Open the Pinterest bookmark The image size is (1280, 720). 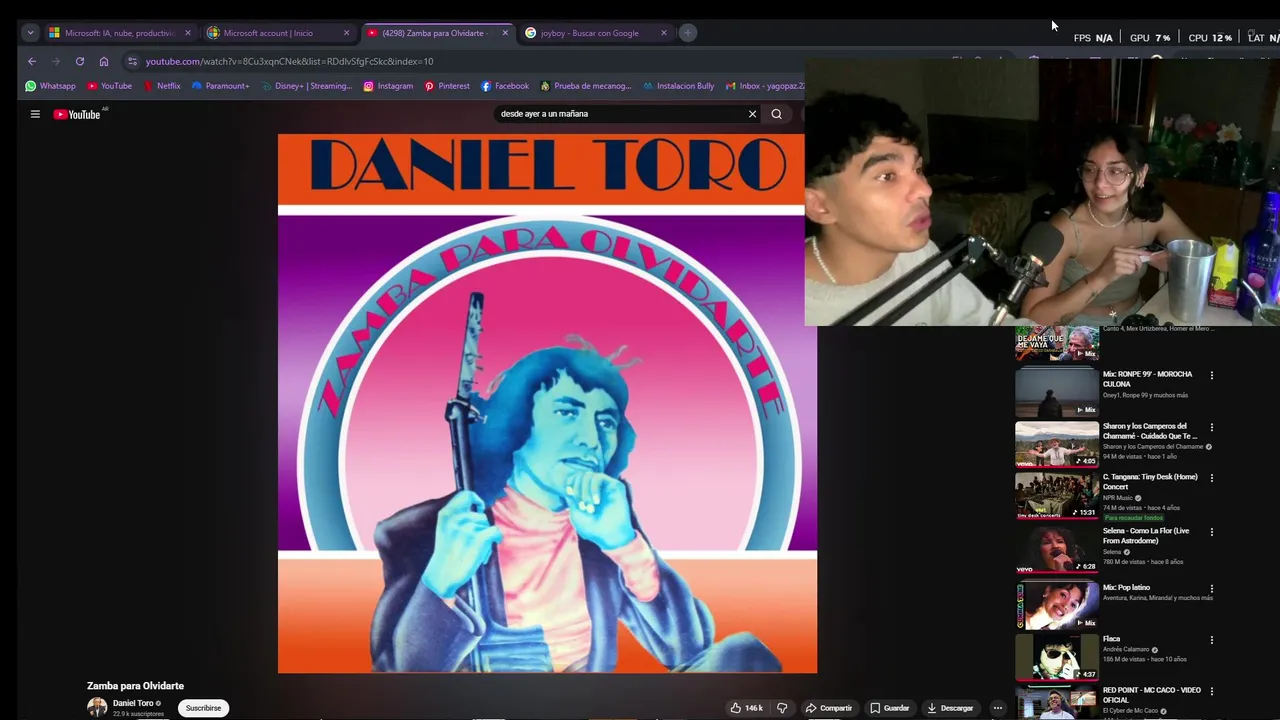tap(447, 86)
